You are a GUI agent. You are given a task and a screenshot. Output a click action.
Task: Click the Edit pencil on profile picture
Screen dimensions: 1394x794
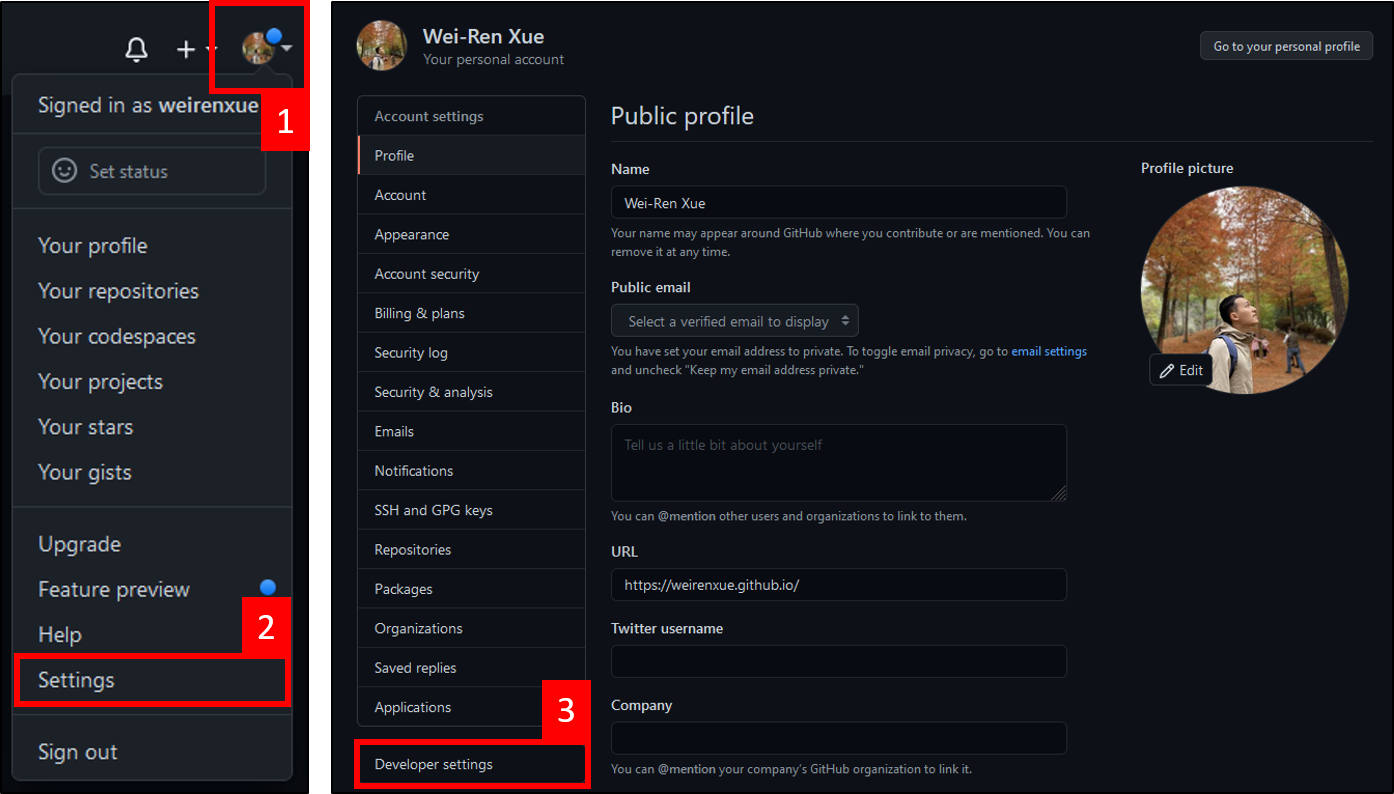(1180, 369)
